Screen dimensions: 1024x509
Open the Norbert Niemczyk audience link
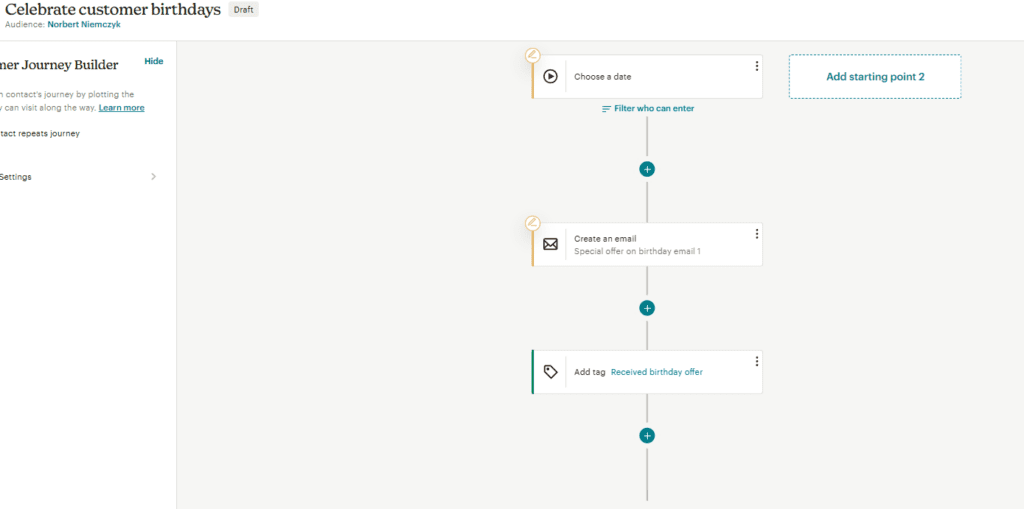point(84,24)
